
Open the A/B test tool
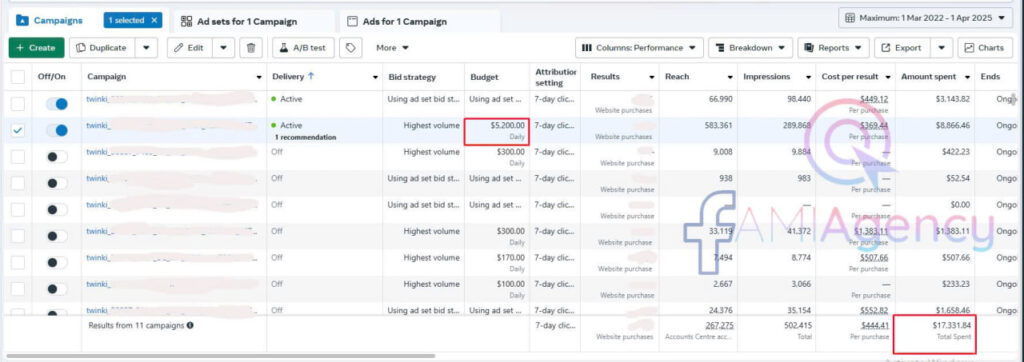click(x=303, y=48)
